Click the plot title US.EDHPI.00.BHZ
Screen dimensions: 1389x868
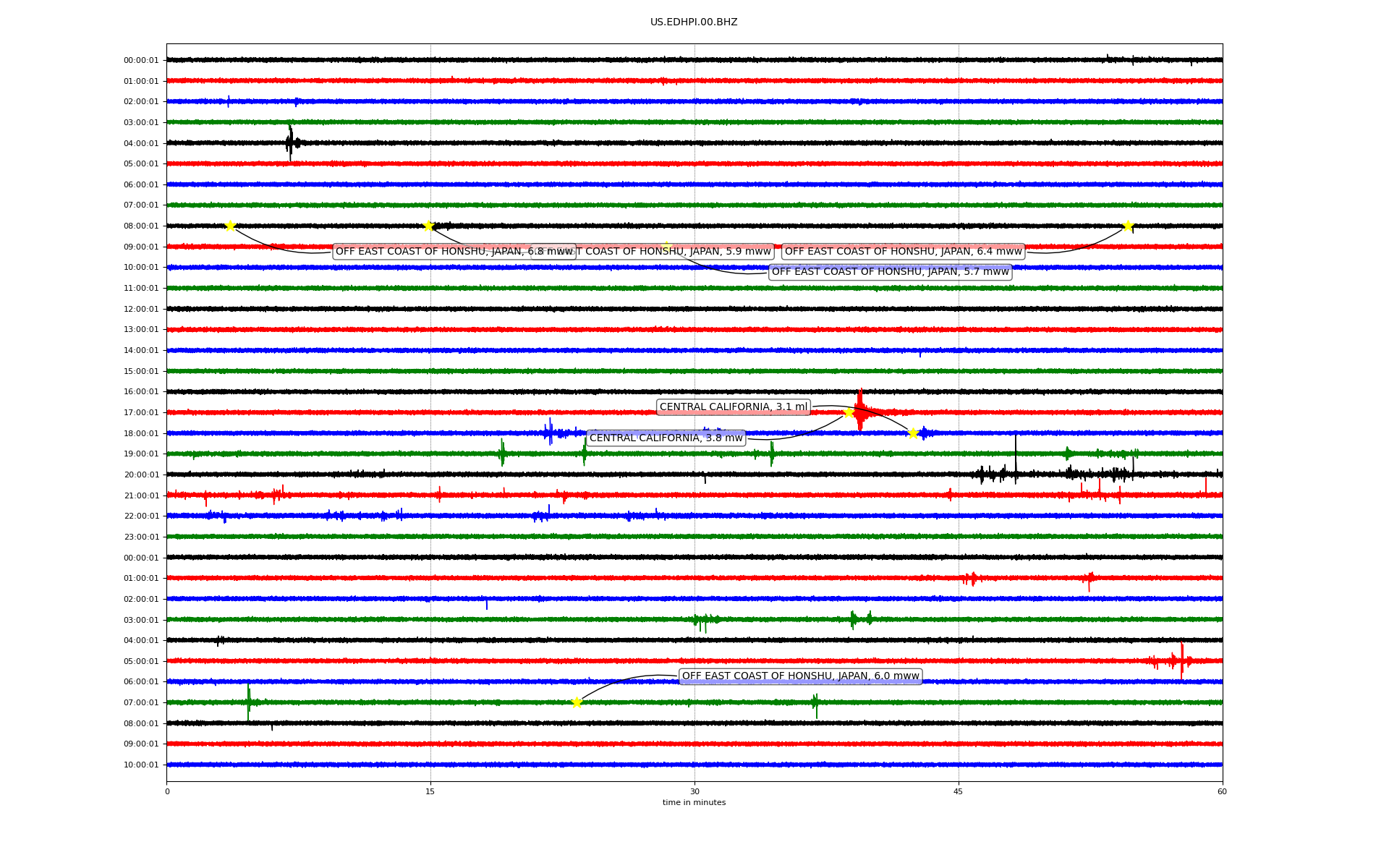pyautogui.click(x=694, y=22)
